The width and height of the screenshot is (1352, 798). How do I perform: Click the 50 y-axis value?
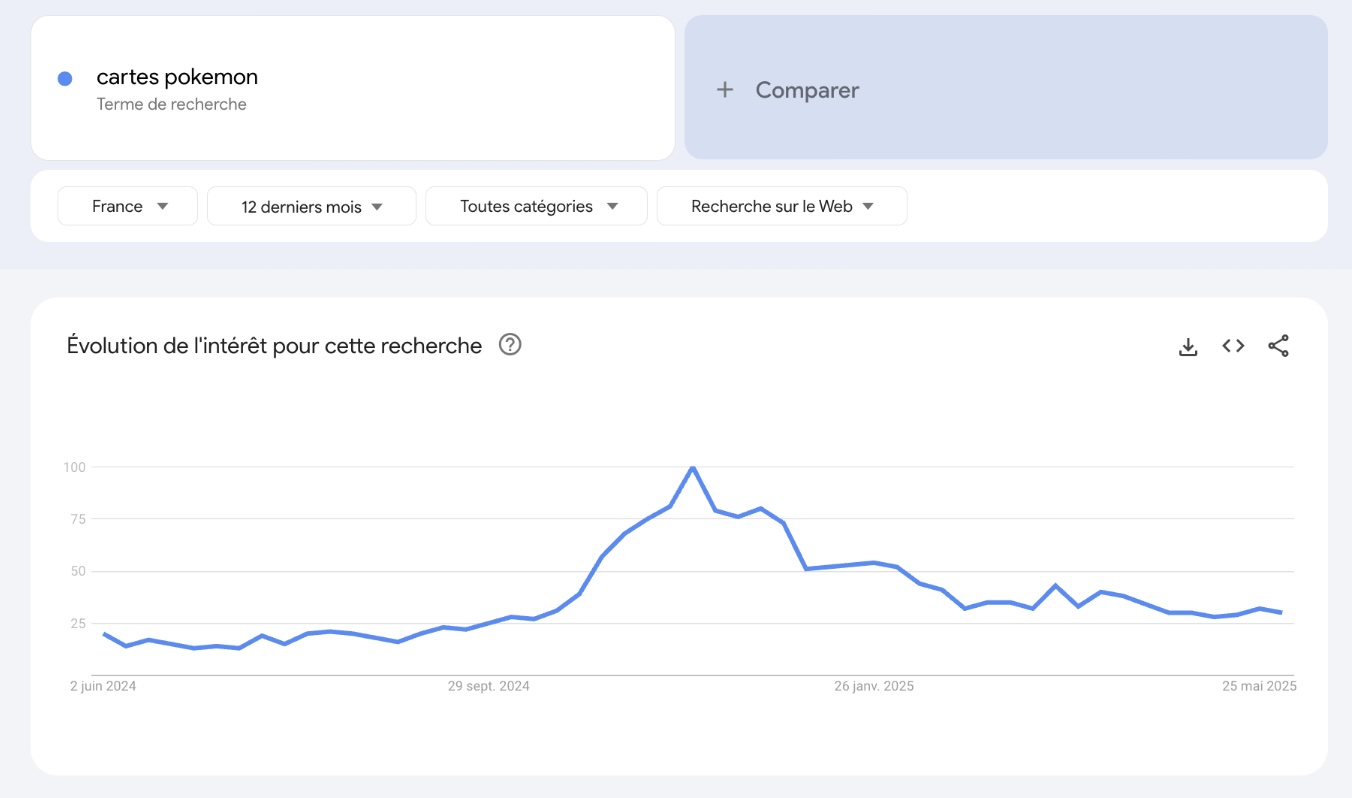coord(78,571)
